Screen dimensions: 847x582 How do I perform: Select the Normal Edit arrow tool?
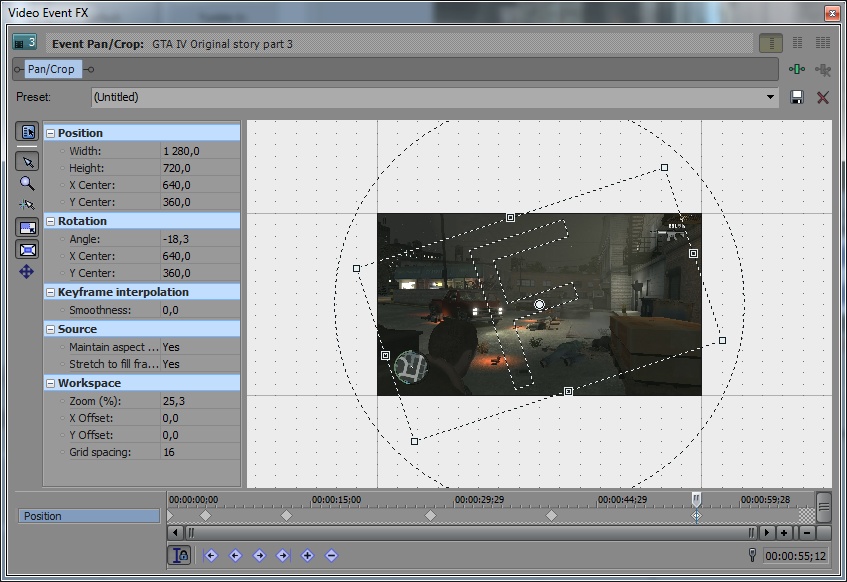(x=27, y=161)
